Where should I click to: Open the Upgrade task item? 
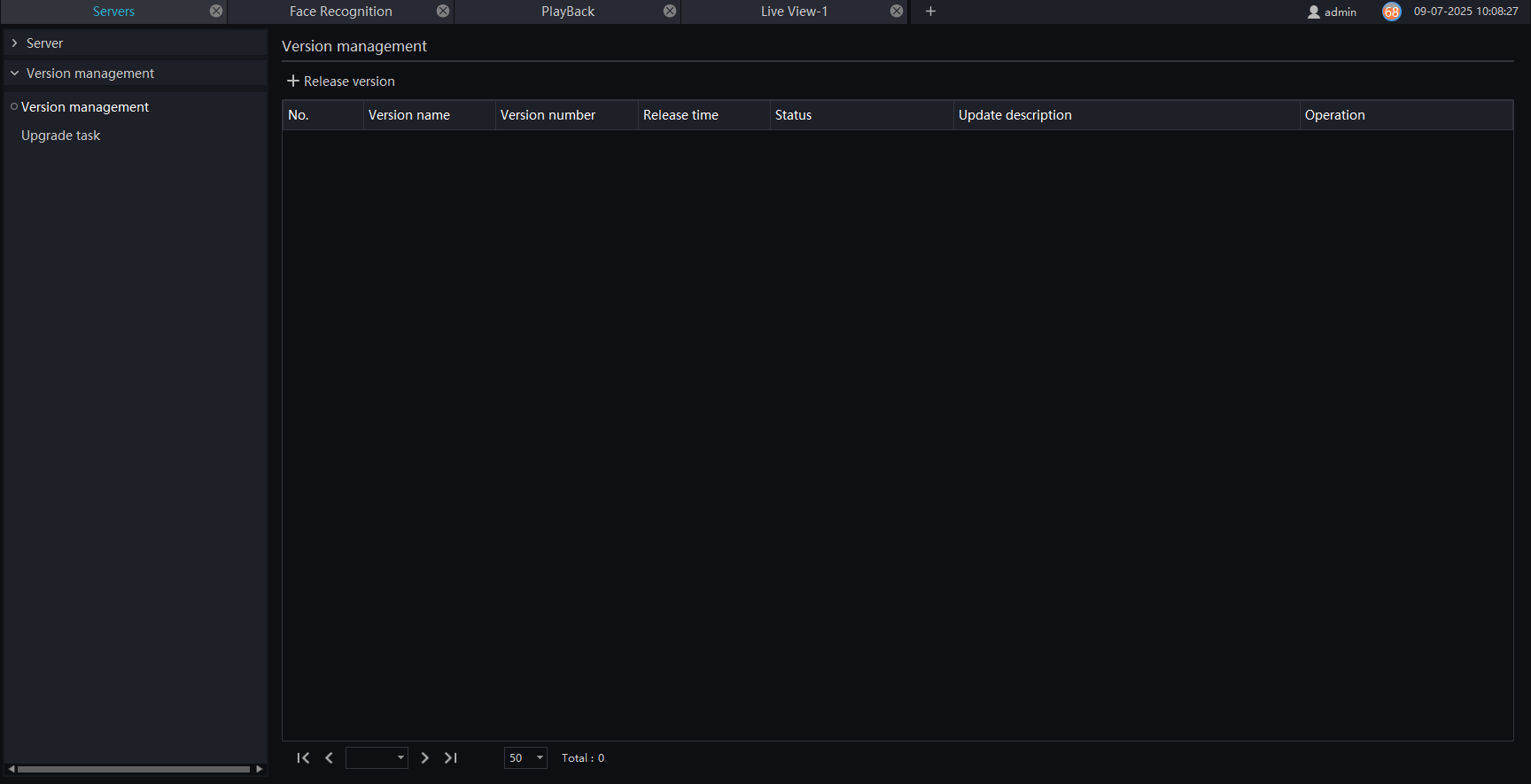(61, 135)
